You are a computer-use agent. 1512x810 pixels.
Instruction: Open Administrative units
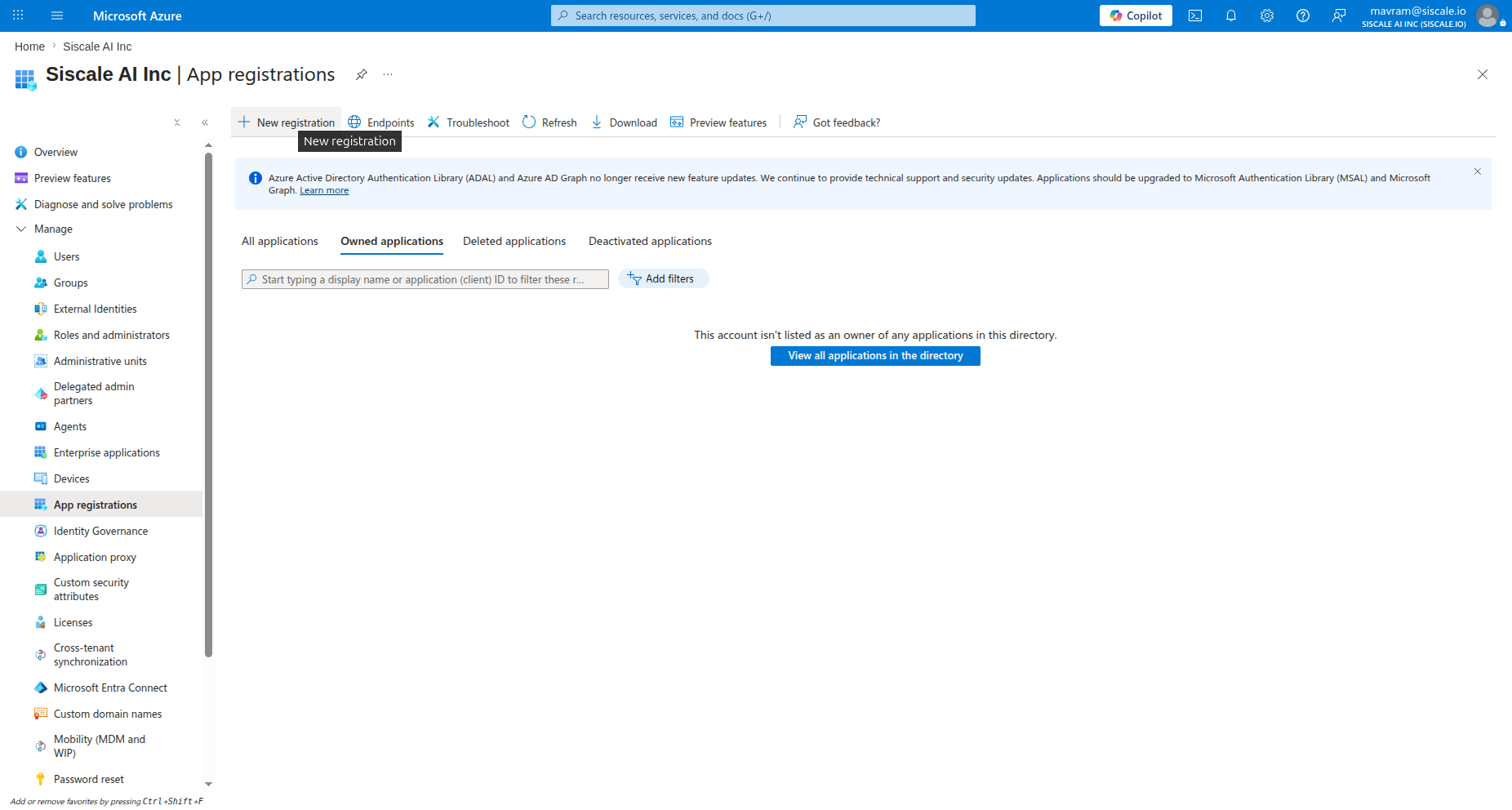(101, 361)
